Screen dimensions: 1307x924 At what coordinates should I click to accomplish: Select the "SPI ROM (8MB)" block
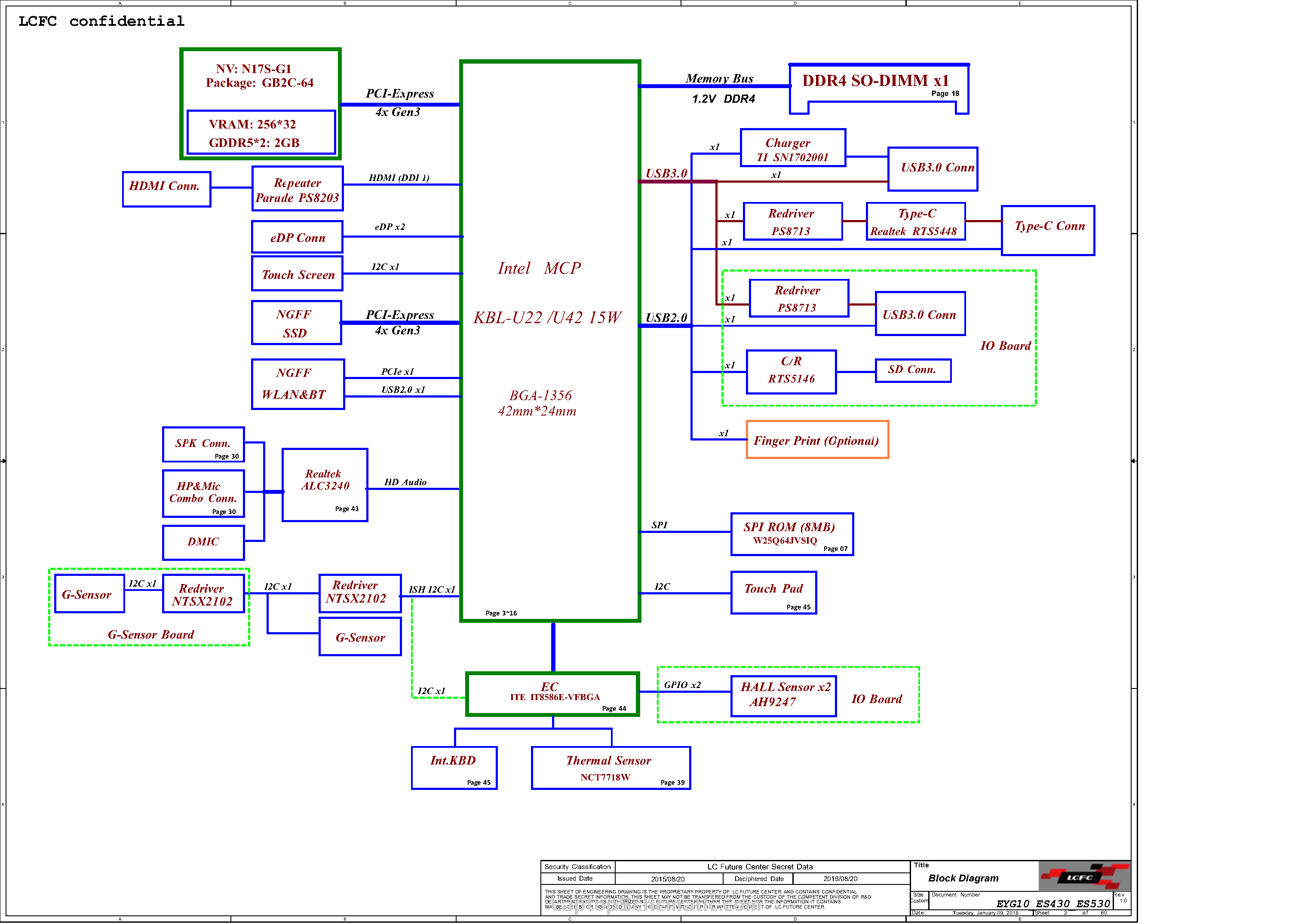coord(792,534)
